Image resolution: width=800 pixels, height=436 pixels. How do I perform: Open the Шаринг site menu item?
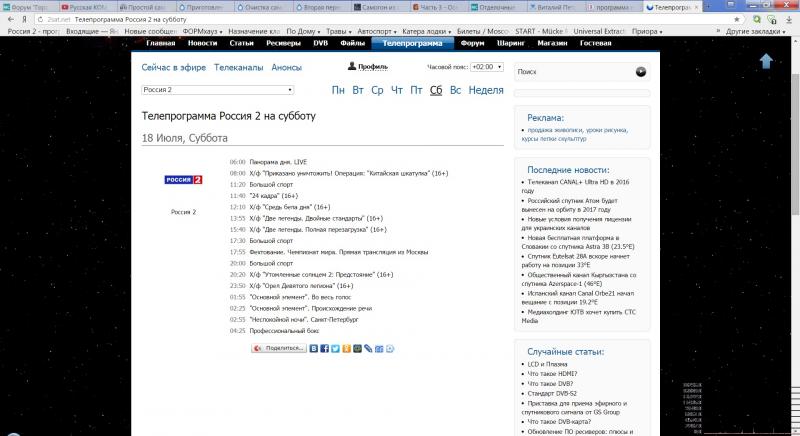[x=511, y=43]
